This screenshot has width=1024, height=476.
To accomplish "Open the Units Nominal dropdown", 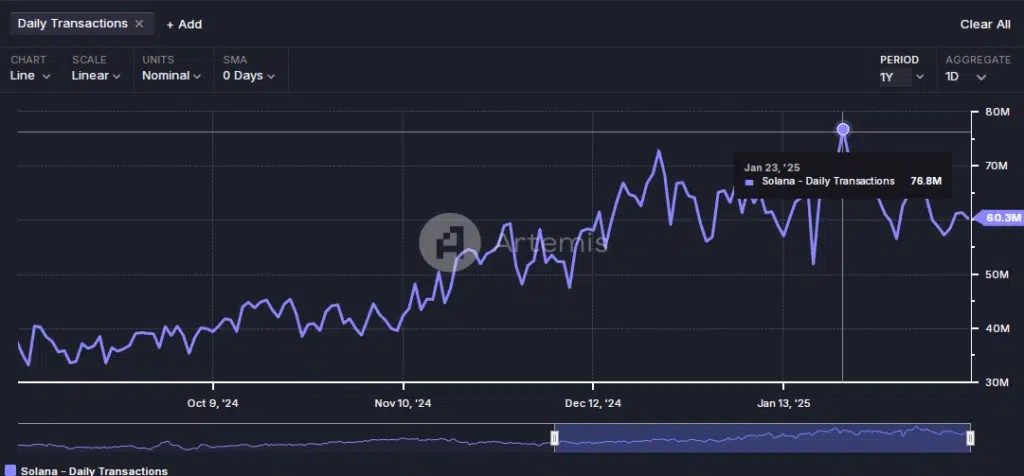I will 171,76.
